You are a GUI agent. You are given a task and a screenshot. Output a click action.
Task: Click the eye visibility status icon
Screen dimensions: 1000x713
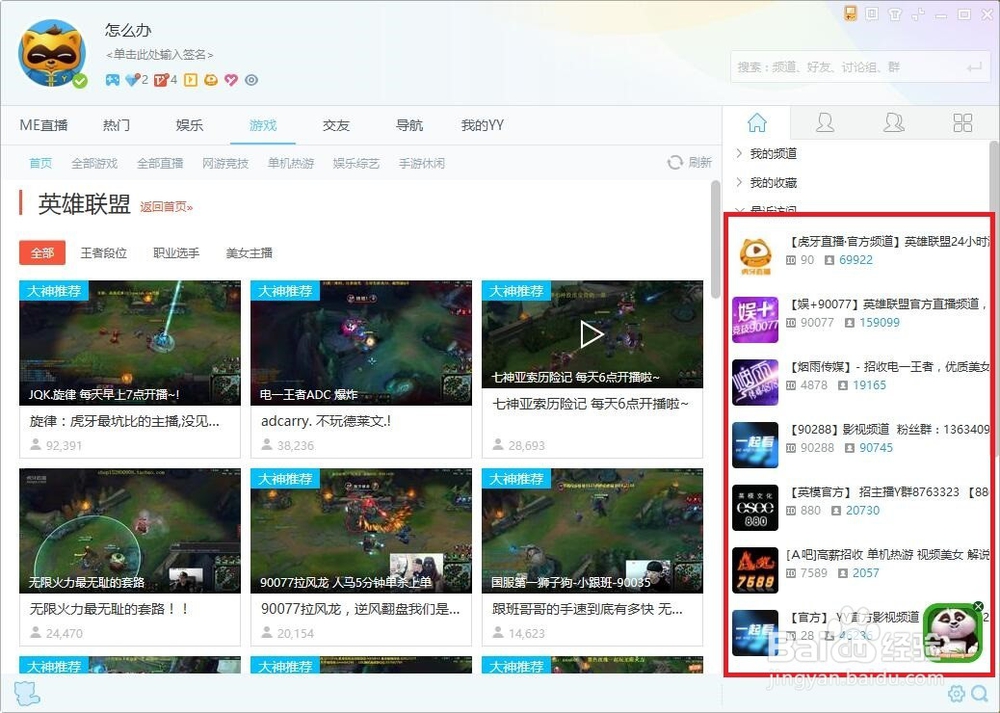click(251, 80)
